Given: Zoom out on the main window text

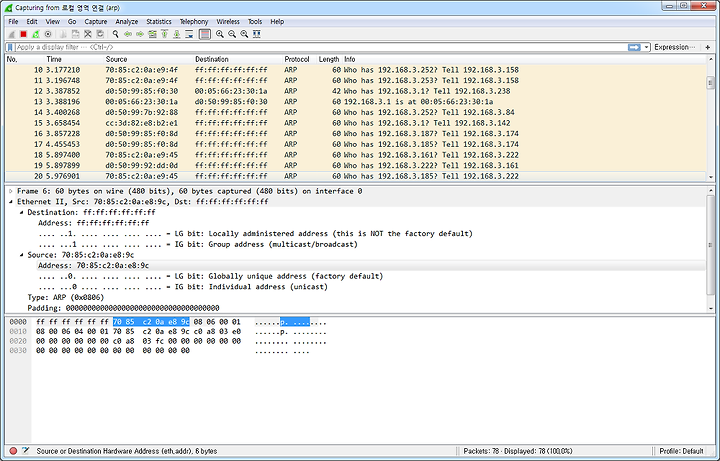Looking at the screenshot, I should (x=232, y=34).
